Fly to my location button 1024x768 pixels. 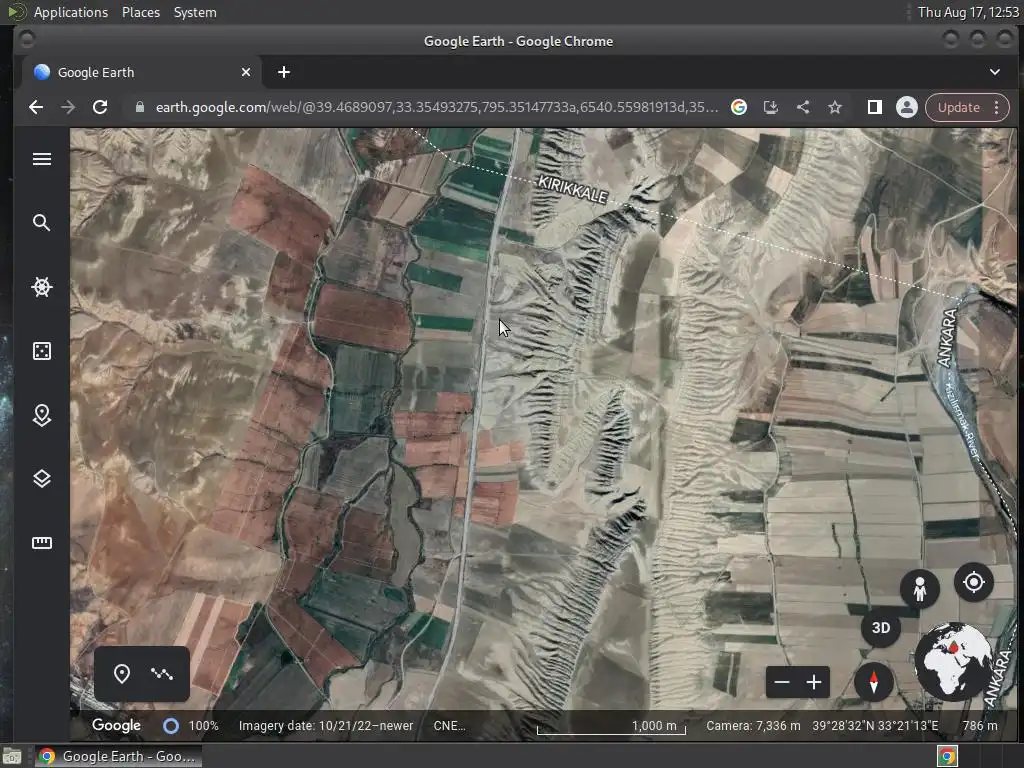coord(974,582)
